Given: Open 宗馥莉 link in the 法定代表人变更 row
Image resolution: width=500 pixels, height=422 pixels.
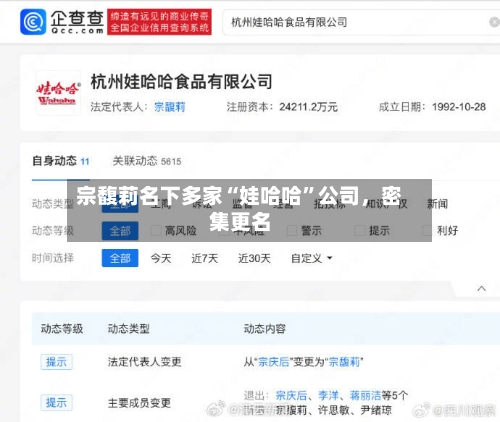Looking at the screenshot, I should (344, 362).
